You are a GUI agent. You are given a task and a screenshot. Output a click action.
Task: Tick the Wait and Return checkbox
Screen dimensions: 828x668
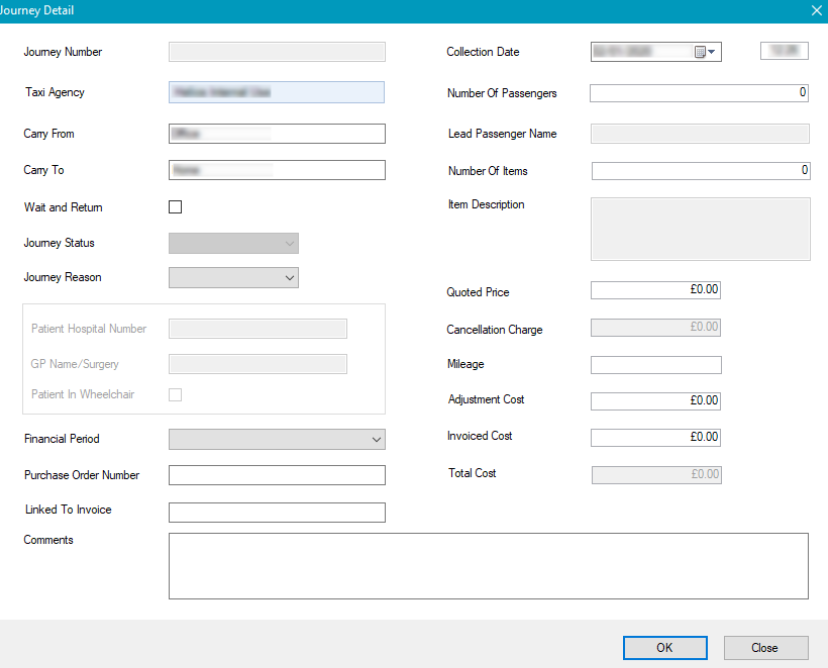point(176,208)
